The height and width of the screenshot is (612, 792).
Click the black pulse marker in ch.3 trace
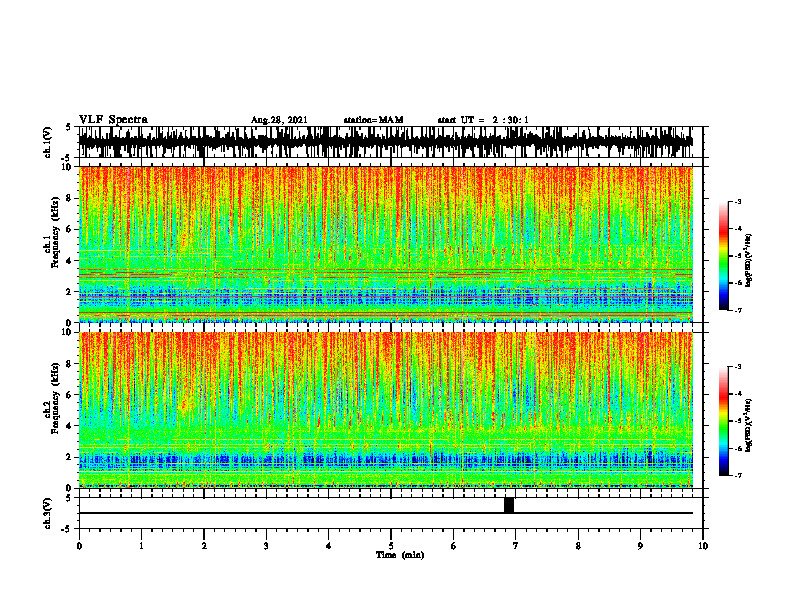(x=509, y=505)
